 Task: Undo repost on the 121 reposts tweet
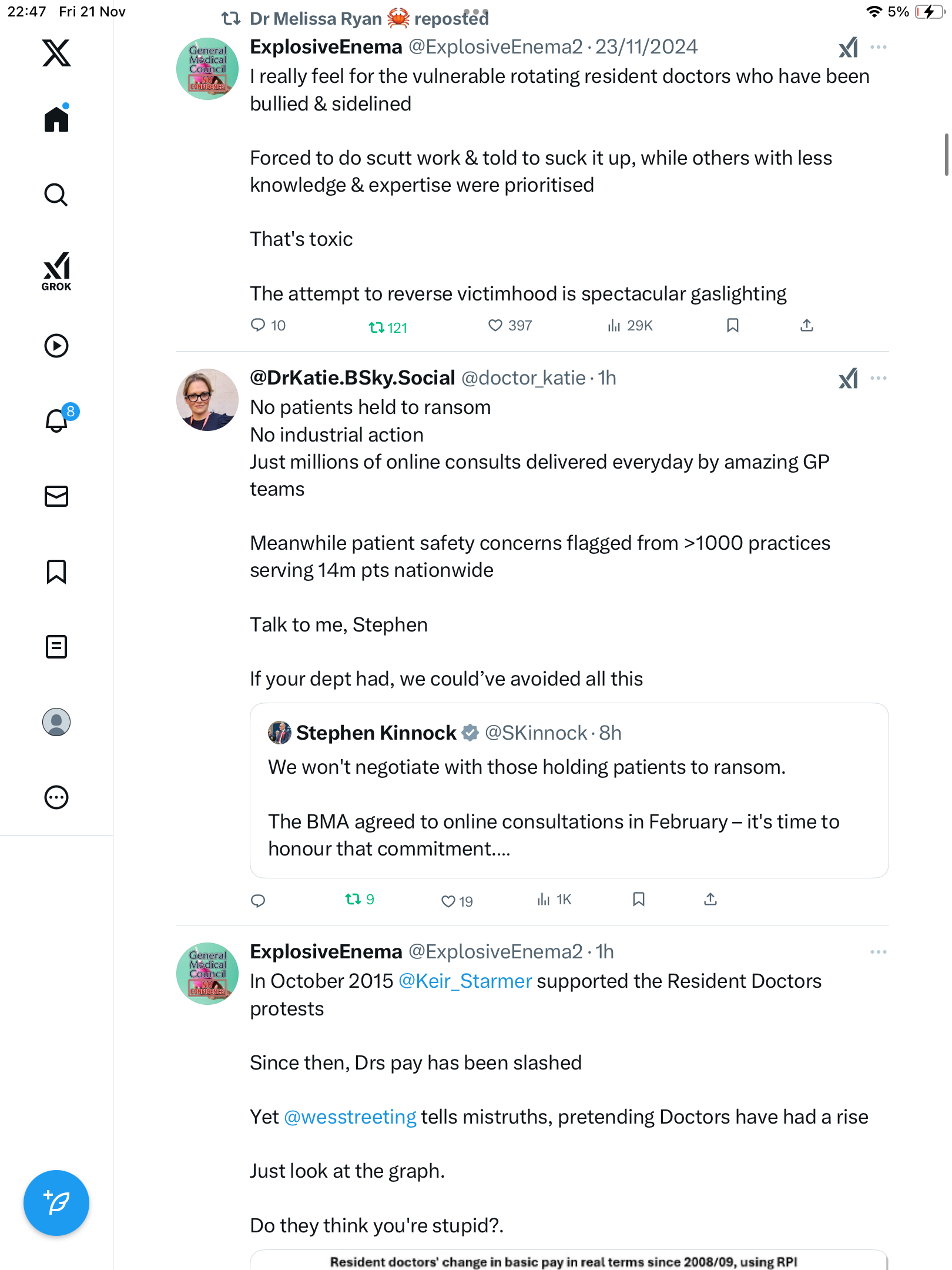coord(377,327)
